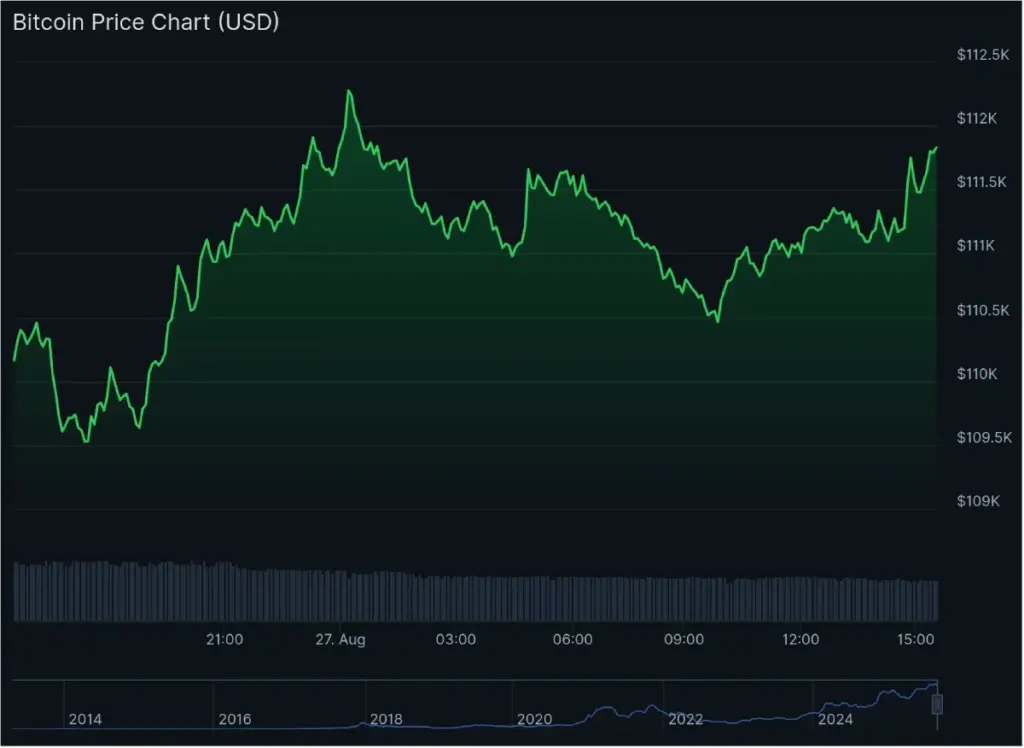The height and width of the screenshot is (748, 1024).
Task: Select 2016 on the range navigator
Action: [235, 719]
